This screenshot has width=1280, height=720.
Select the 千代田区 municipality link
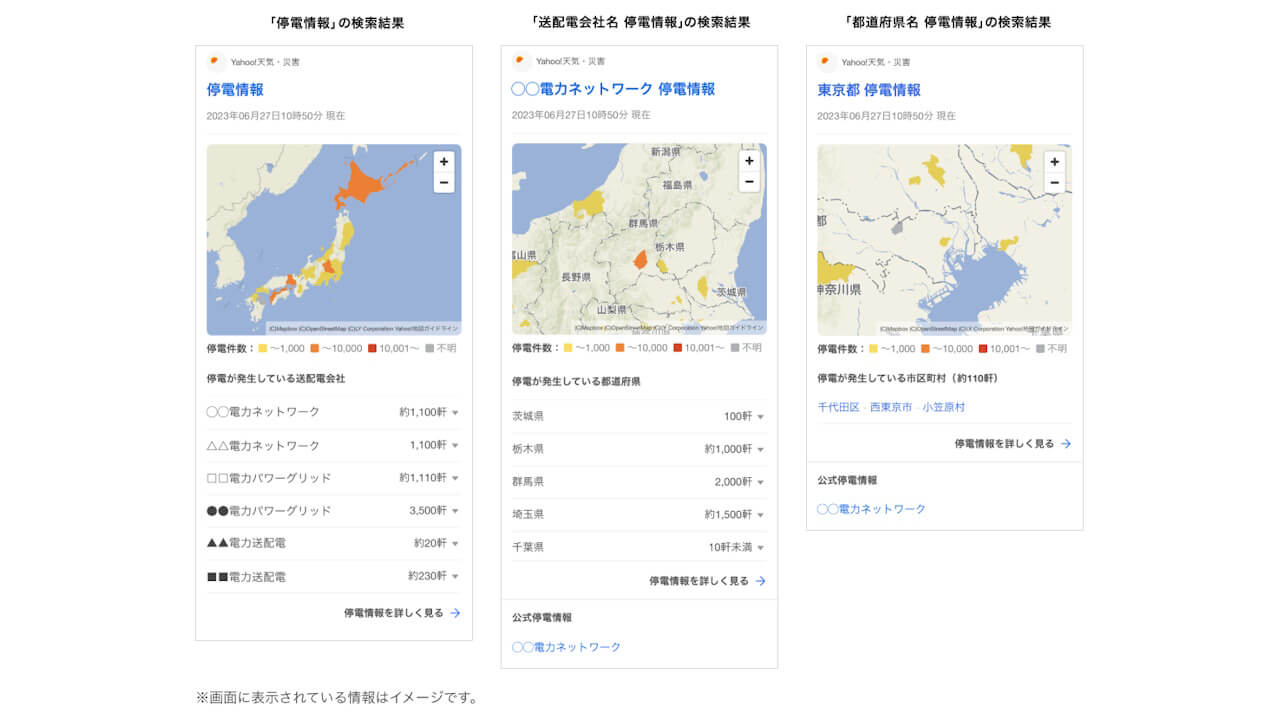tap(838, 407)
